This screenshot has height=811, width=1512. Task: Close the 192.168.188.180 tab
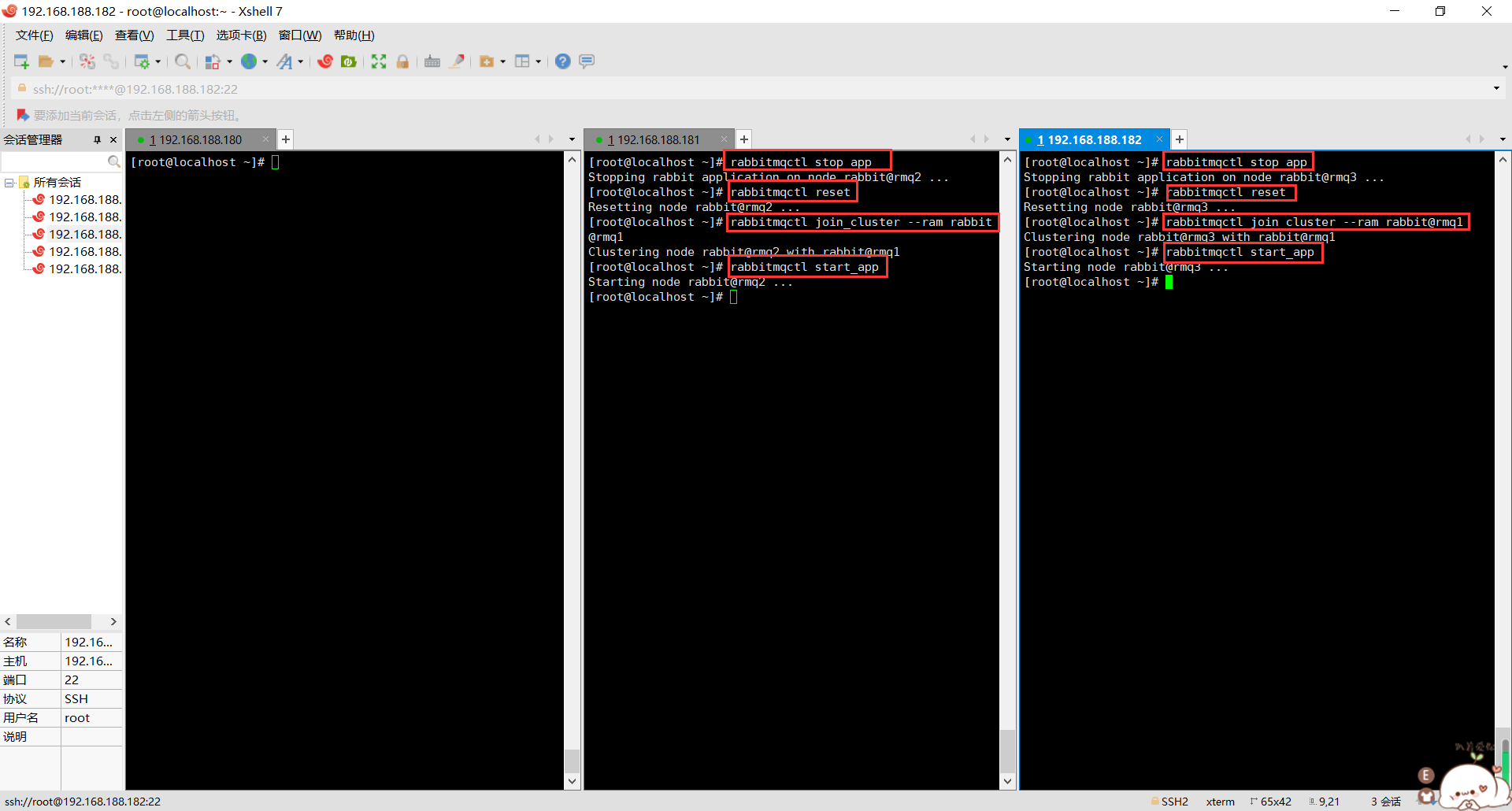coord(266,139)
